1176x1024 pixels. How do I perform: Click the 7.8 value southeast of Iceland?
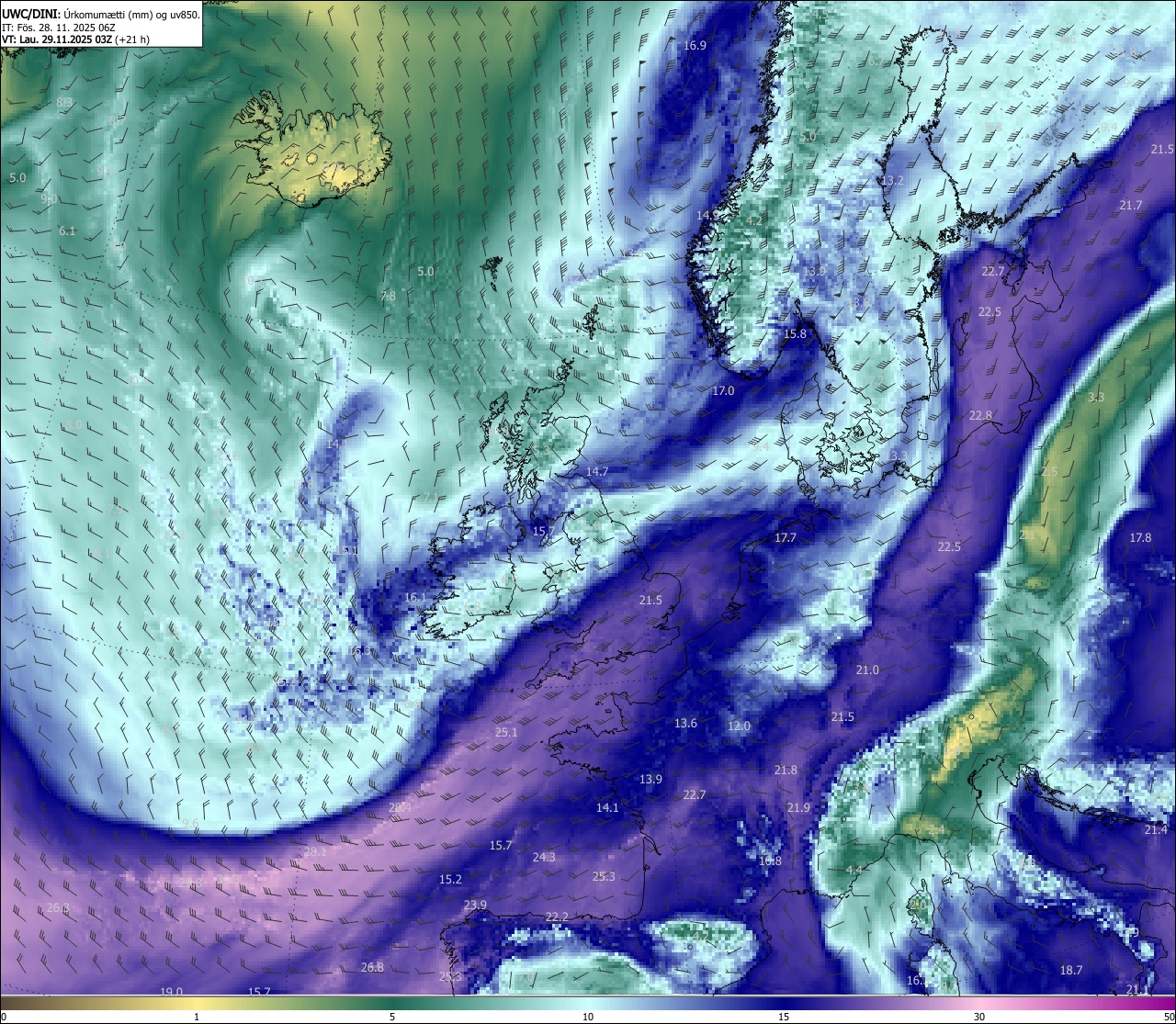pyautogui.click(x=389, y=297)
